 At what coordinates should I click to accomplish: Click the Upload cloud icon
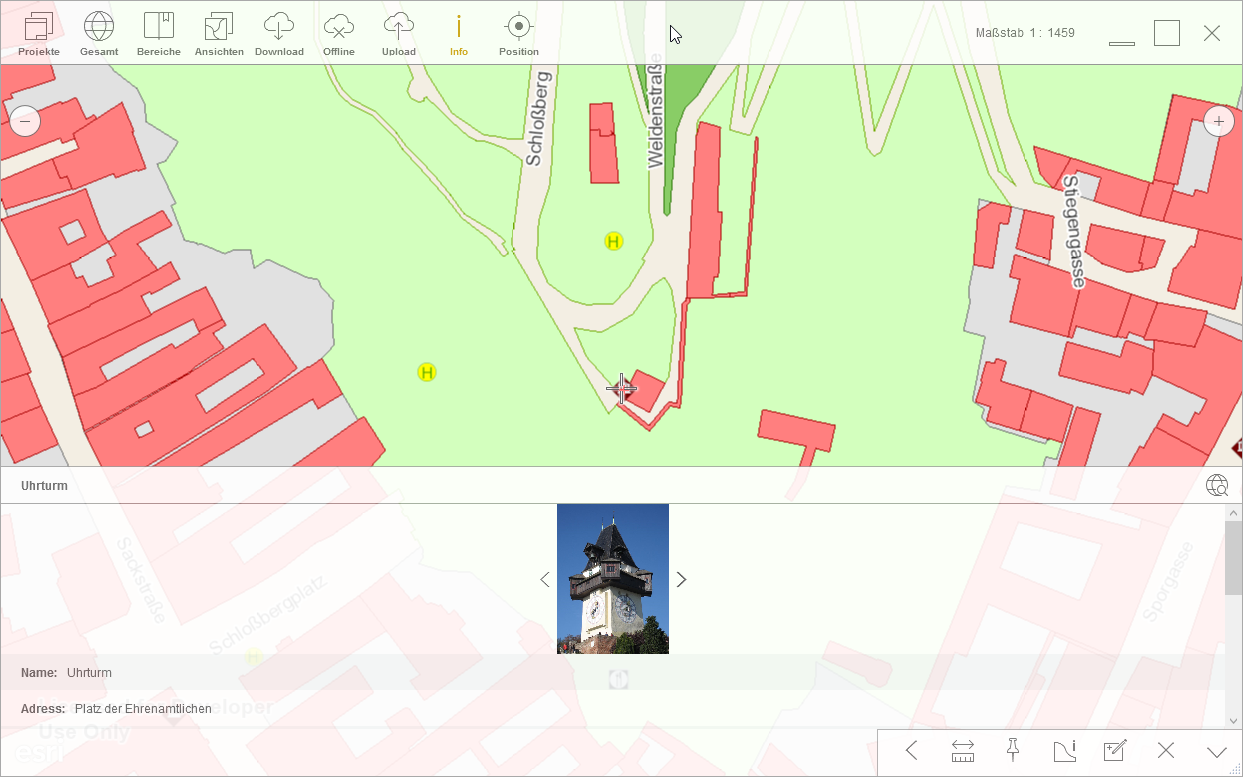(399, 33)
